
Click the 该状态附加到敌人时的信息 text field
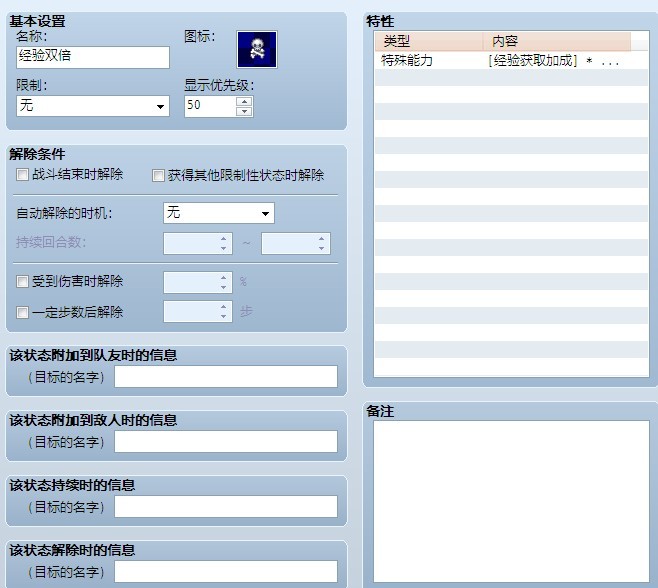point(226,442)
